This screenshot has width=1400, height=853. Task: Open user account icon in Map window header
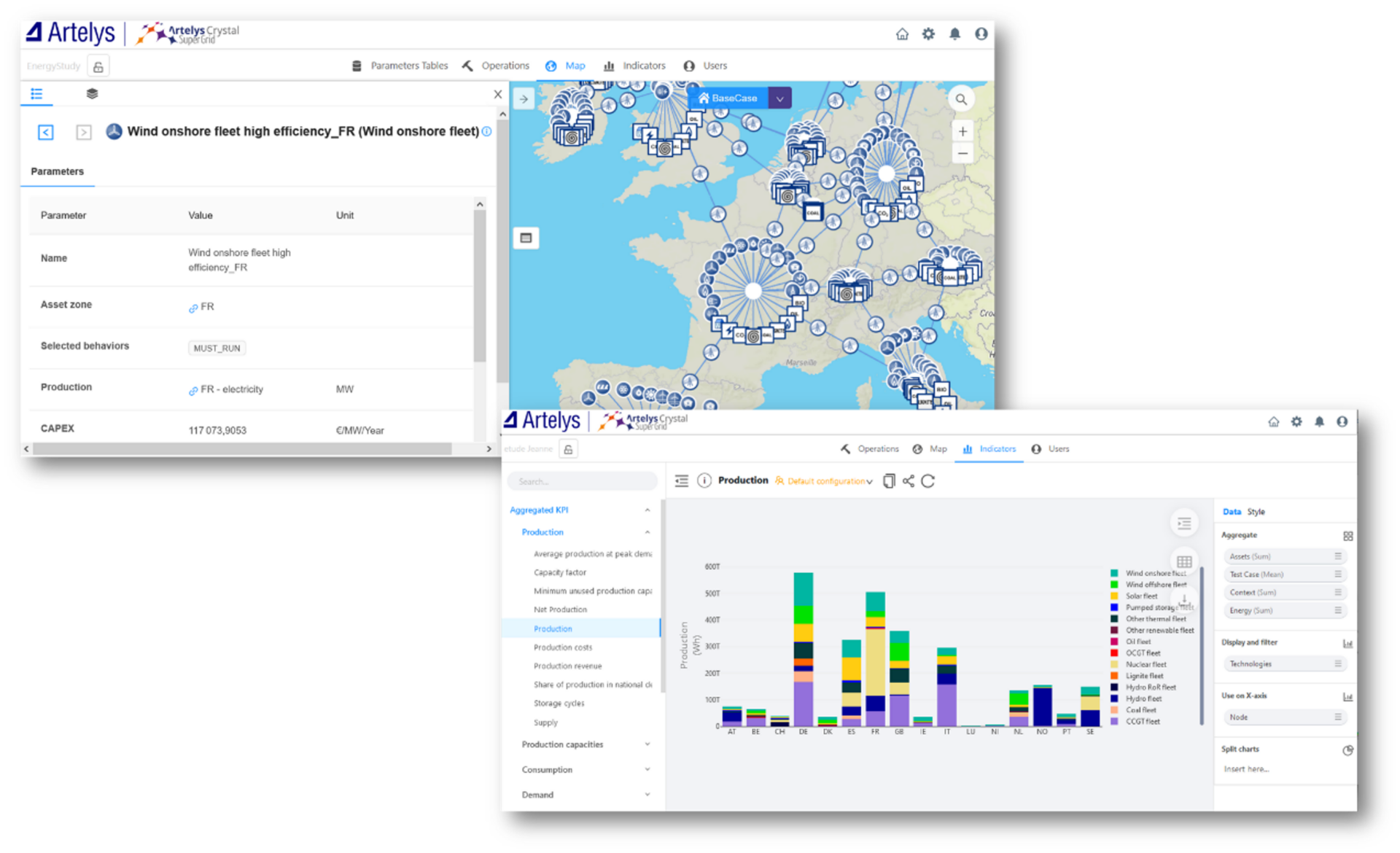(x=981, y=34)
